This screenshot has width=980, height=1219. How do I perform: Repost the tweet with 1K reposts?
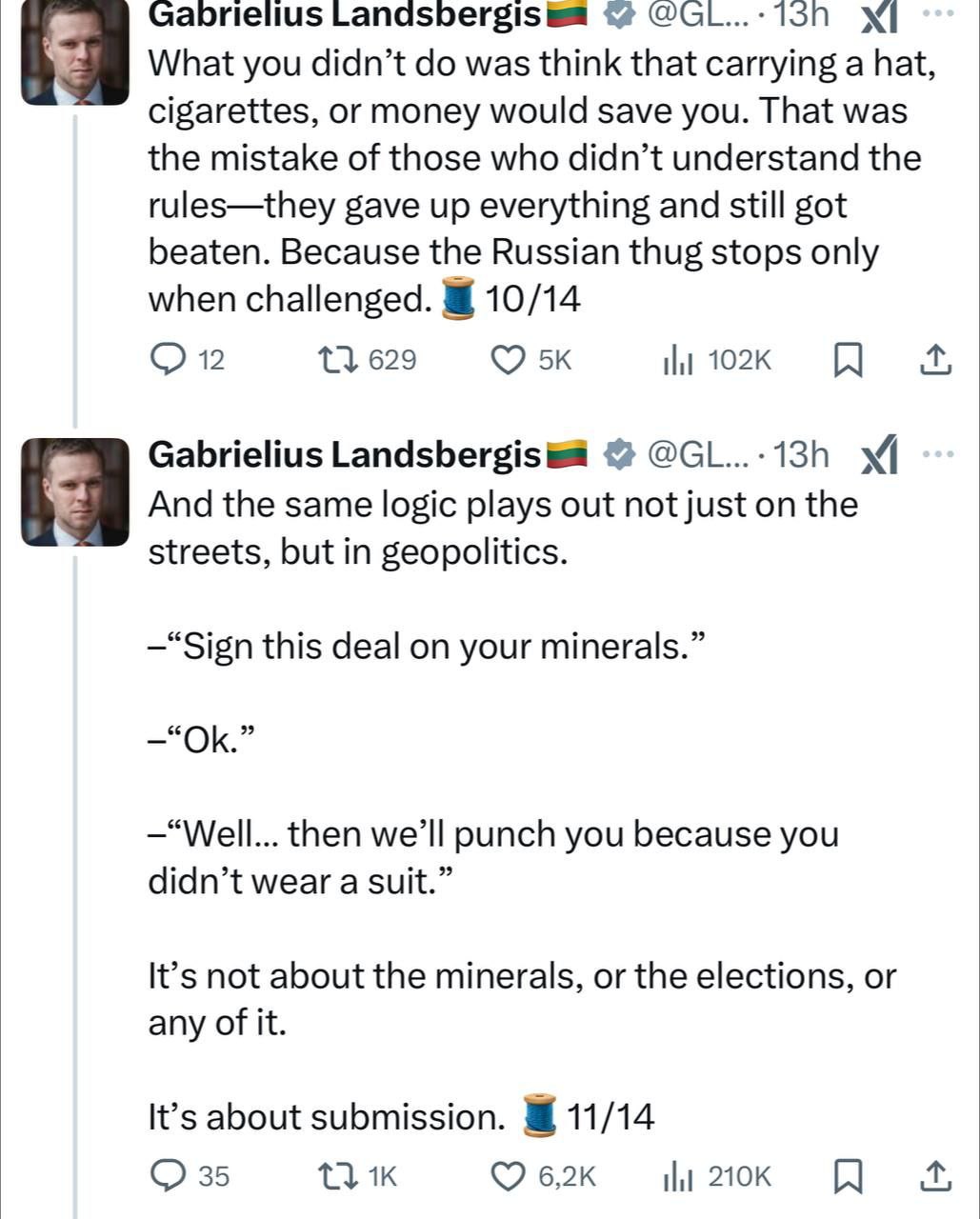[x=337, y=1176]
